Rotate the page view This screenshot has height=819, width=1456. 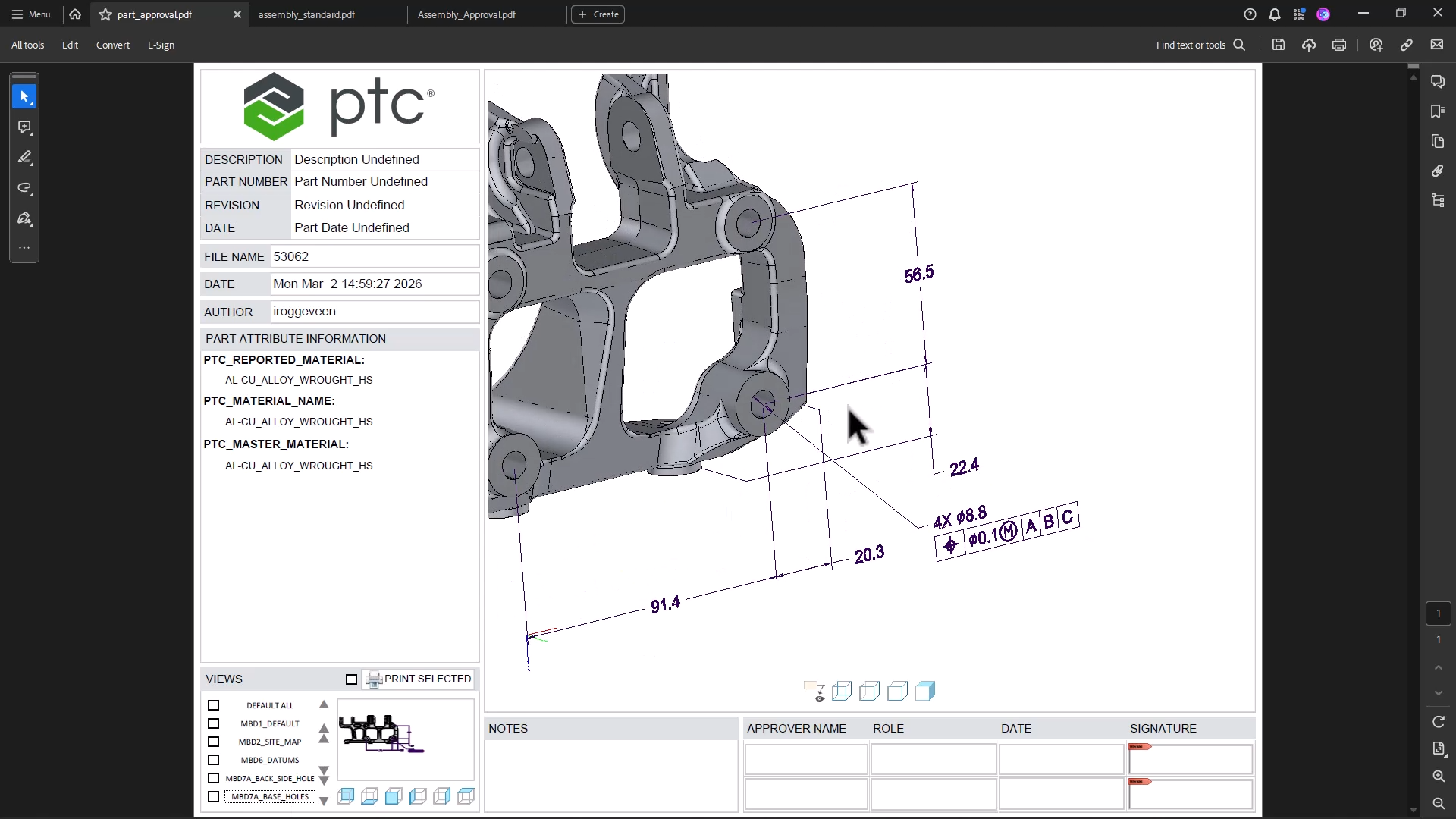pyautogui.click(x=1439, y=722)
